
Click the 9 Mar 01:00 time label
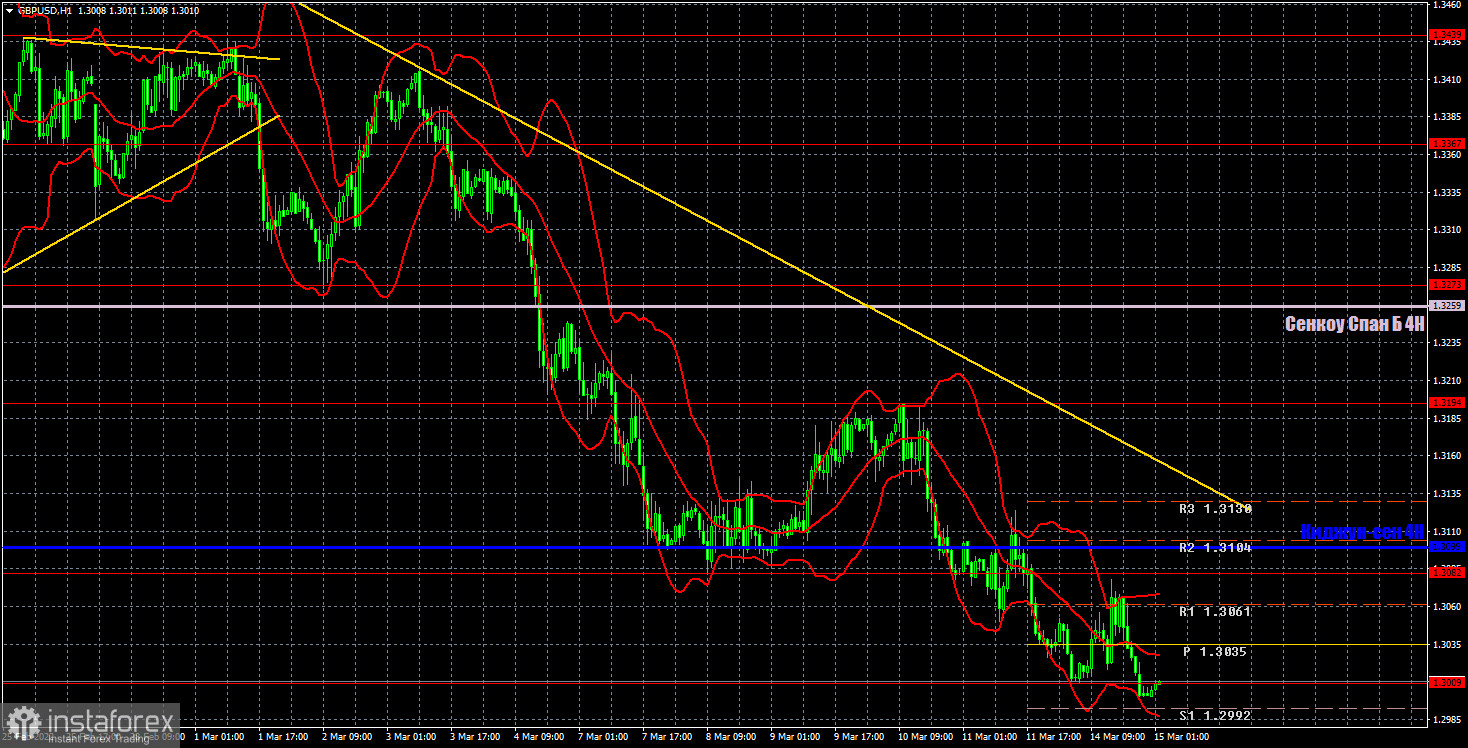click(x=796, y=737)
